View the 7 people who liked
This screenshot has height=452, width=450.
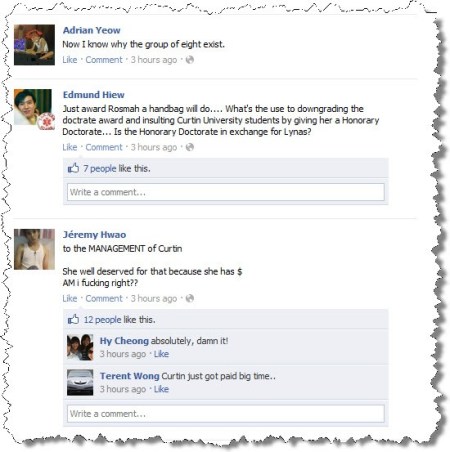point(100,169)
